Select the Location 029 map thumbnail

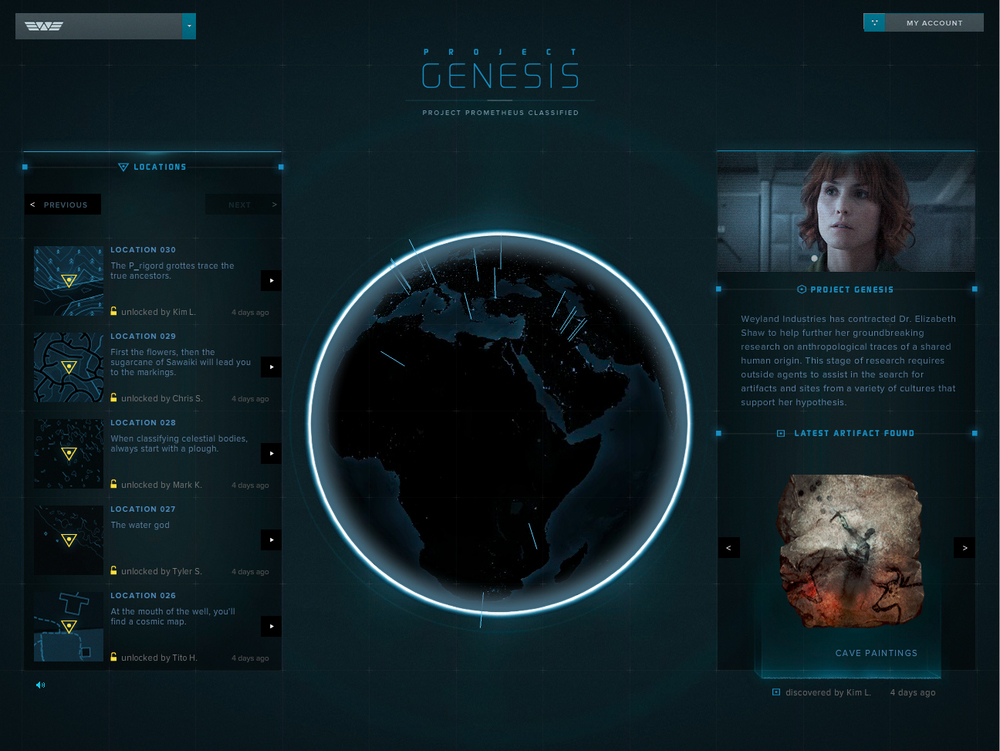point(68,367)
